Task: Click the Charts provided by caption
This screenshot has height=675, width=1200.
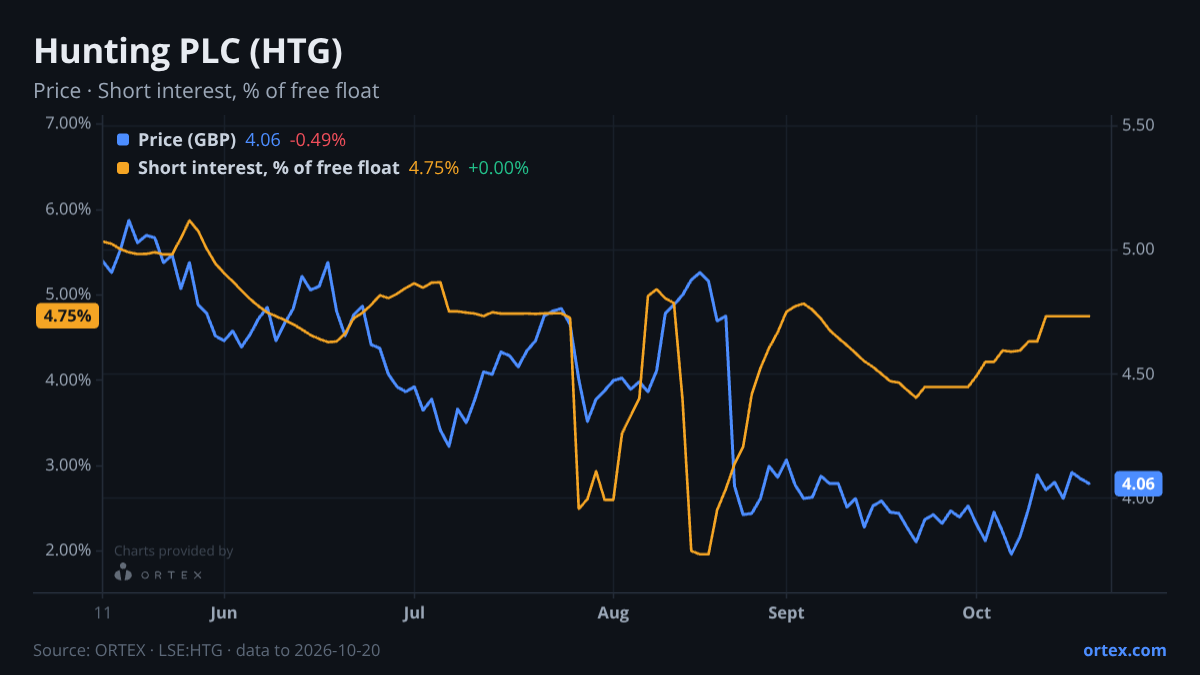Action: point(174,551)
